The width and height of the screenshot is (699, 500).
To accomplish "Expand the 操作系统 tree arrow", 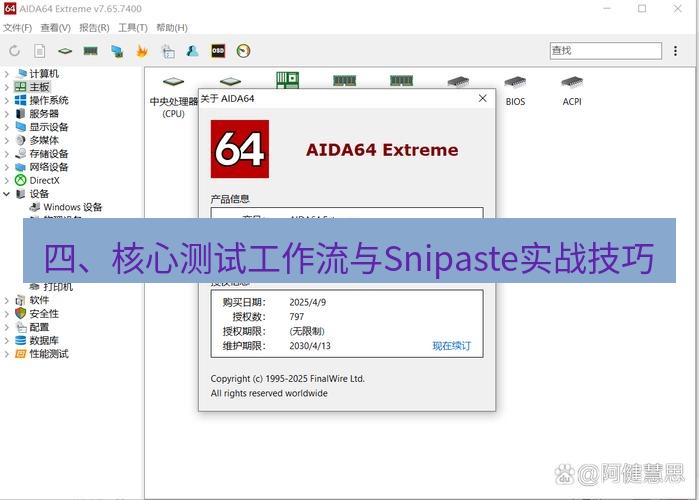I will click(7, 101).
